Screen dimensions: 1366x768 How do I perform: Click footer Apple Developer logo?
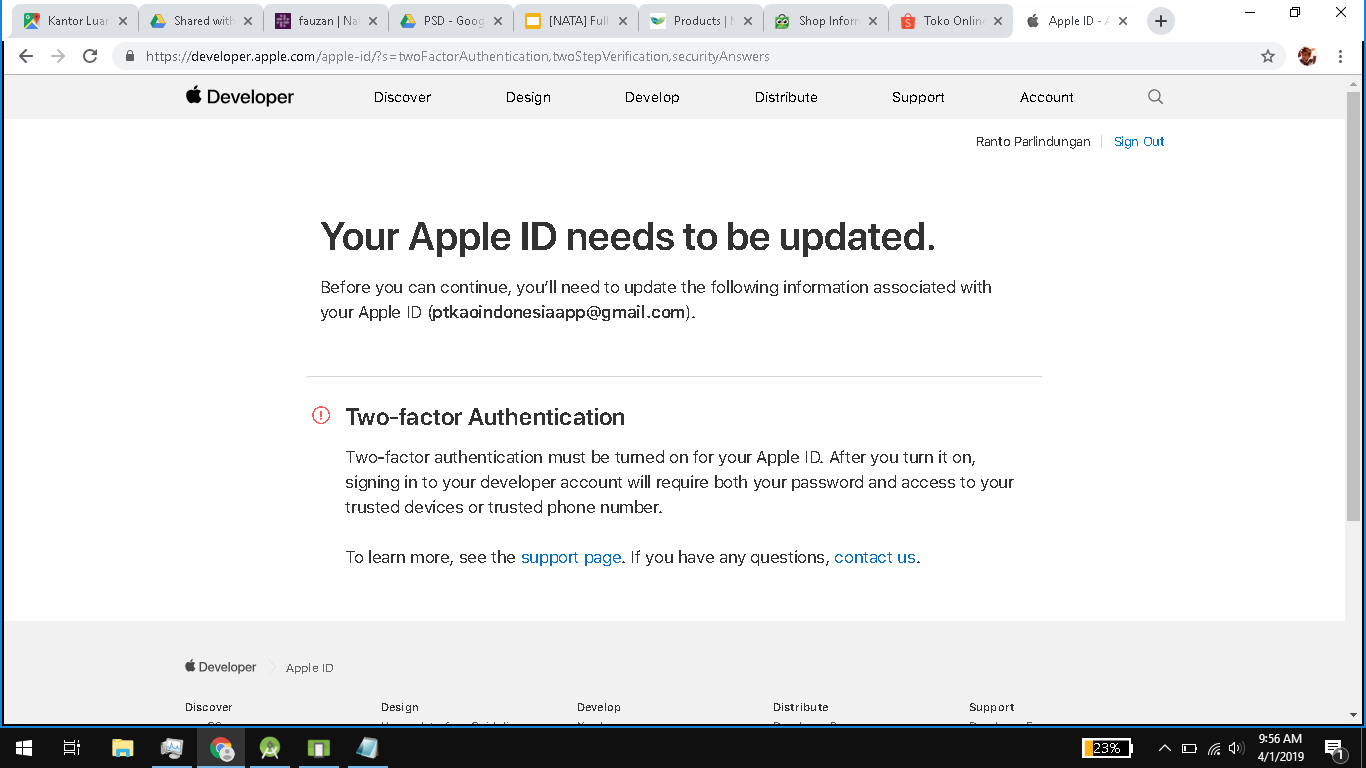point(221,667)
